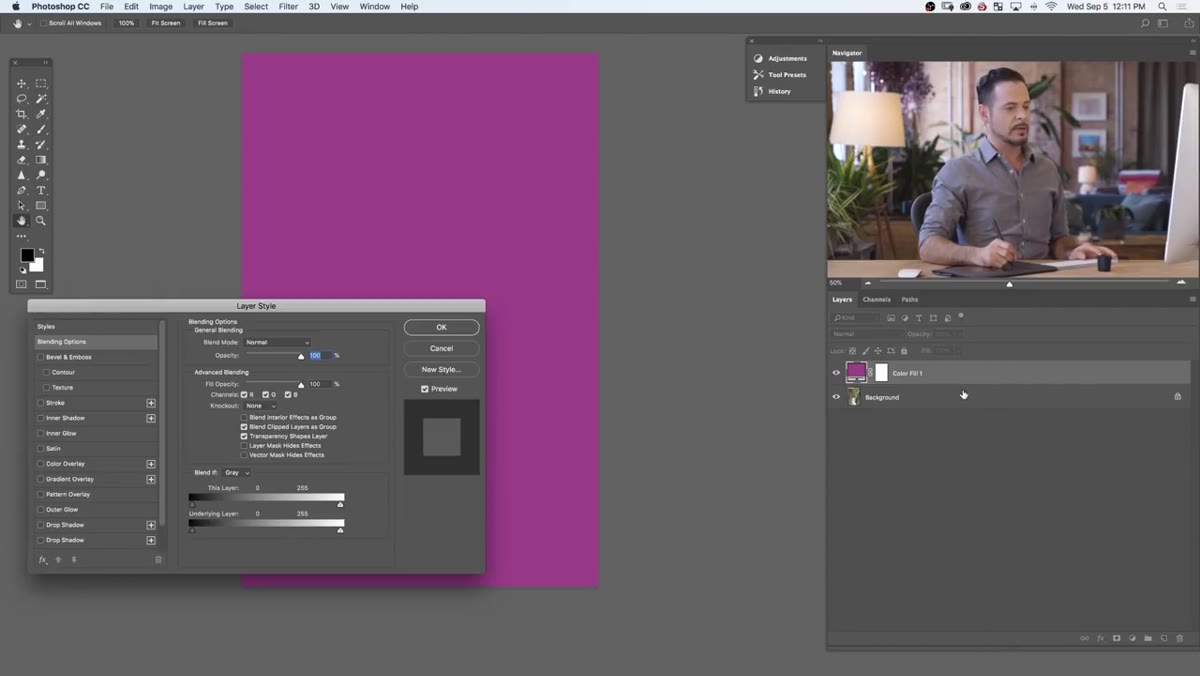This screenshot has height=676, width=1200.
Task: Hide the Color Fill 1 layer
Action: pos(837,373)
